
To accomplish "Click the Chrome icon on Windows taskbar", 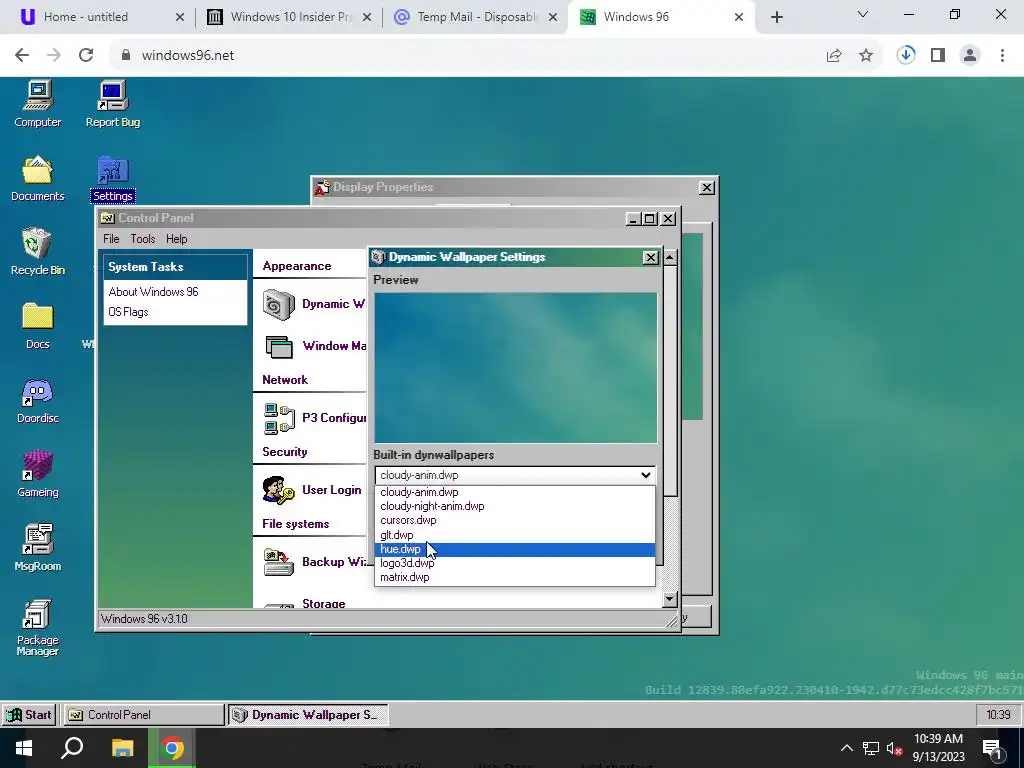I will pos(172,748).
